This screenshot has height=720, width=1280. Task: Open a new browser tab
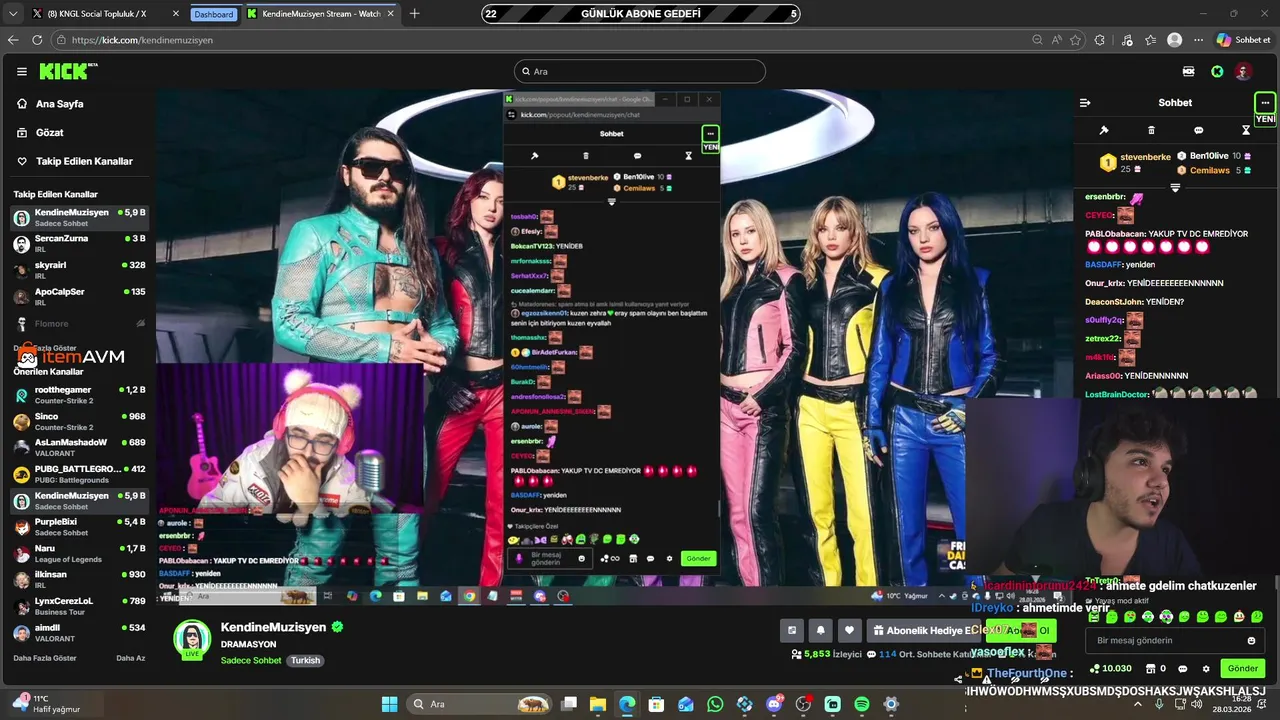(x=414, y=14)
